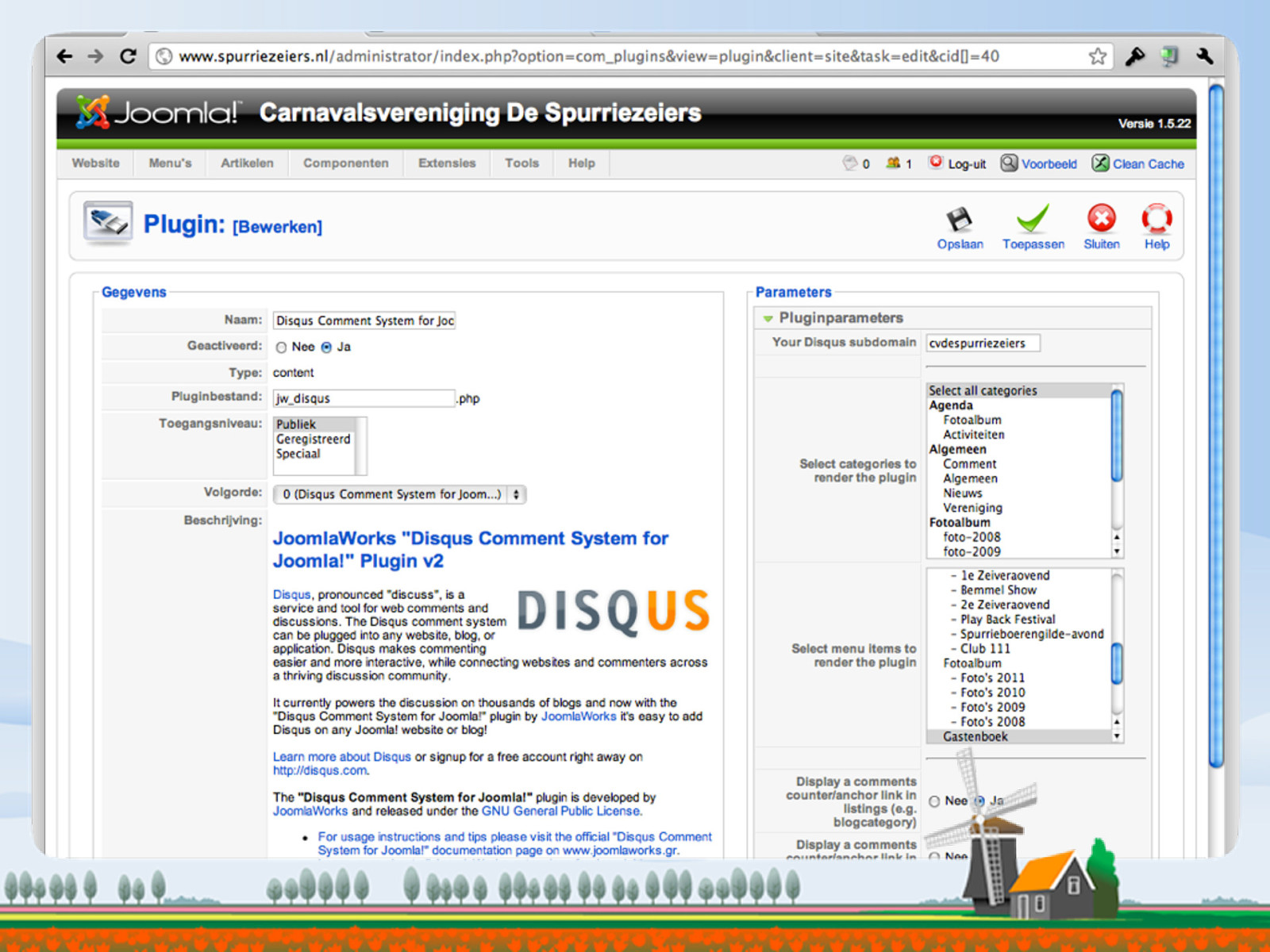
Task: Click the Disqus link in the description
Action: 292,594
